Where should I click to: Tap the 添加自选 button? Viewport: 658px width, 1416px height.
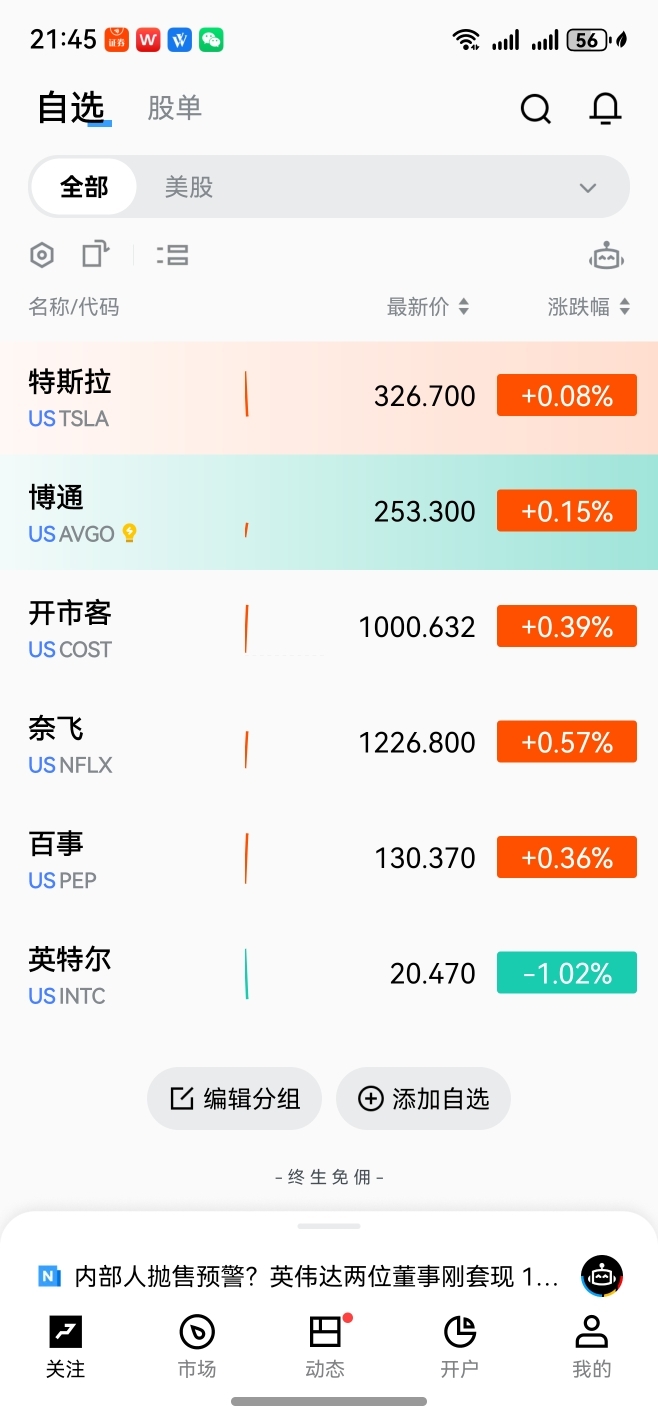tap(423, 1099)
